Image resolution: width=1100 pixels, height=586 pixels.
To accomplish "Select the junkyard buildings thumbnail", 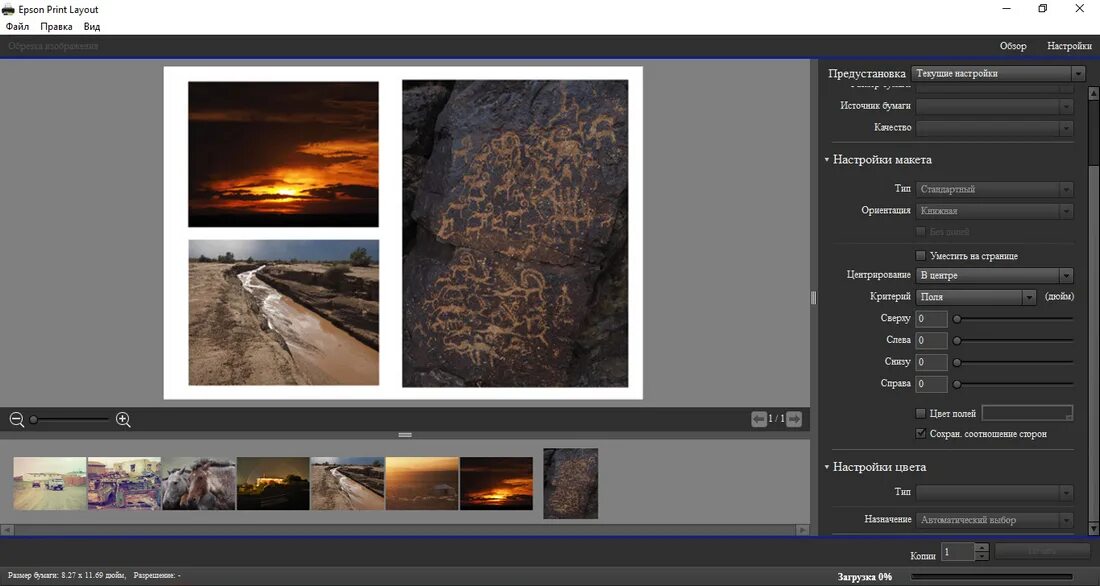I will [124, 484].
